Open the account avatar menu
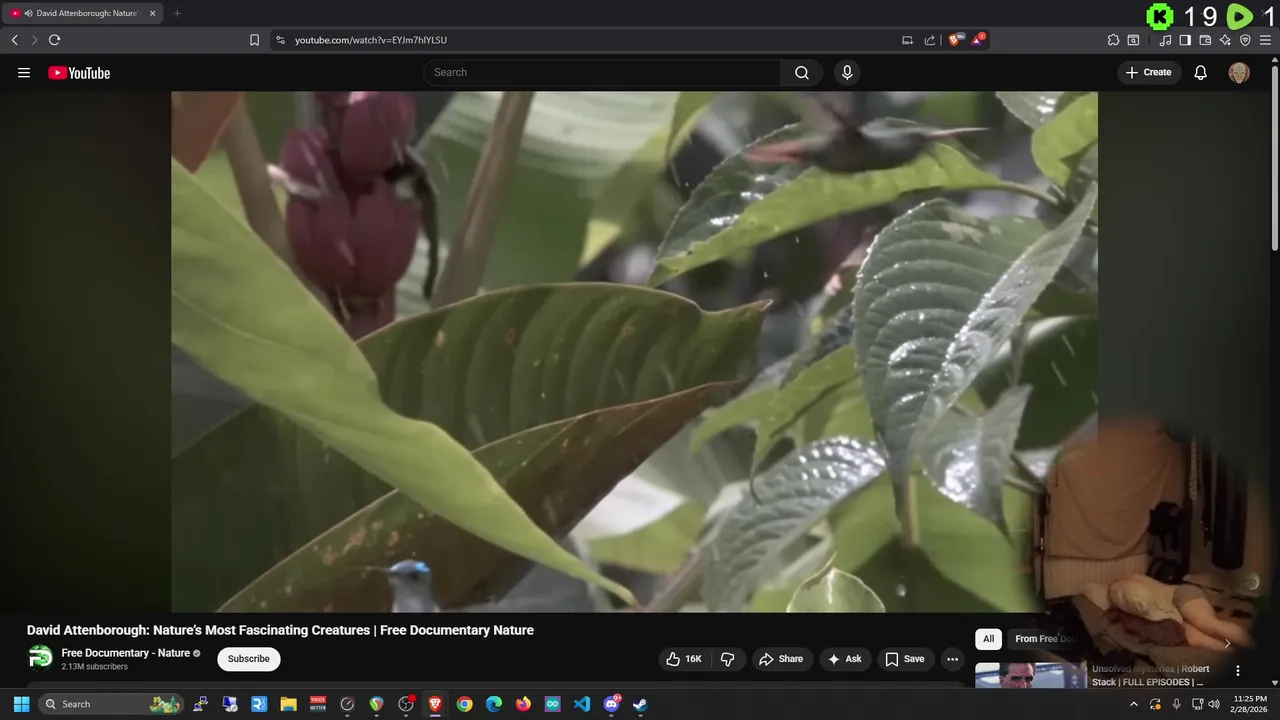This screenshot has height=720, width=1280. click(1239, 72)
